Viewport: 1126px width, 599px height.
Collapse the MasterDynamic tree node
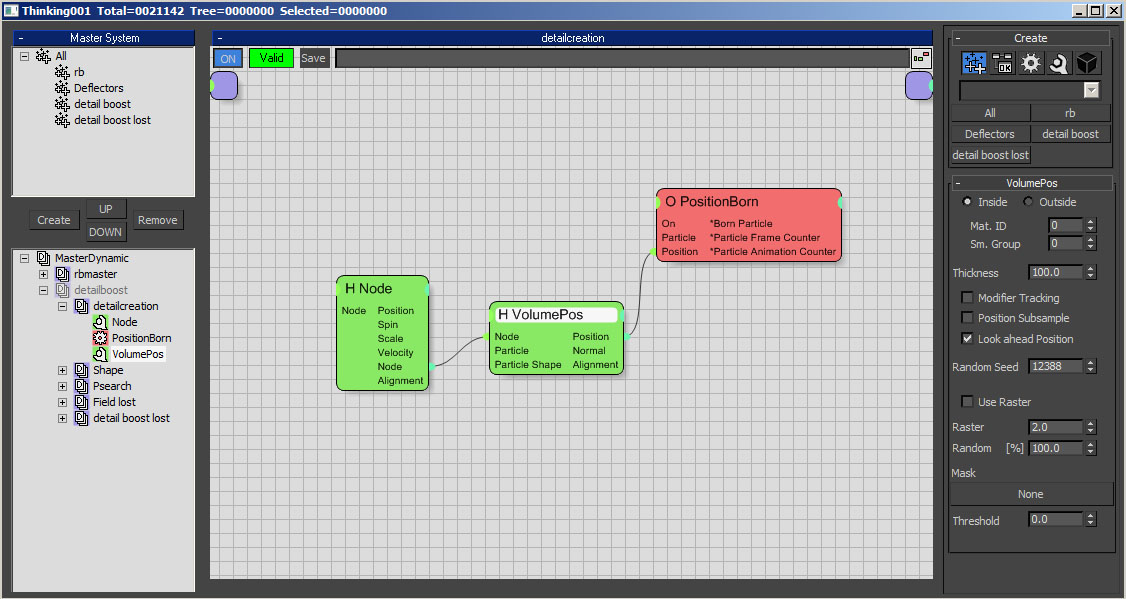[24, 258]
